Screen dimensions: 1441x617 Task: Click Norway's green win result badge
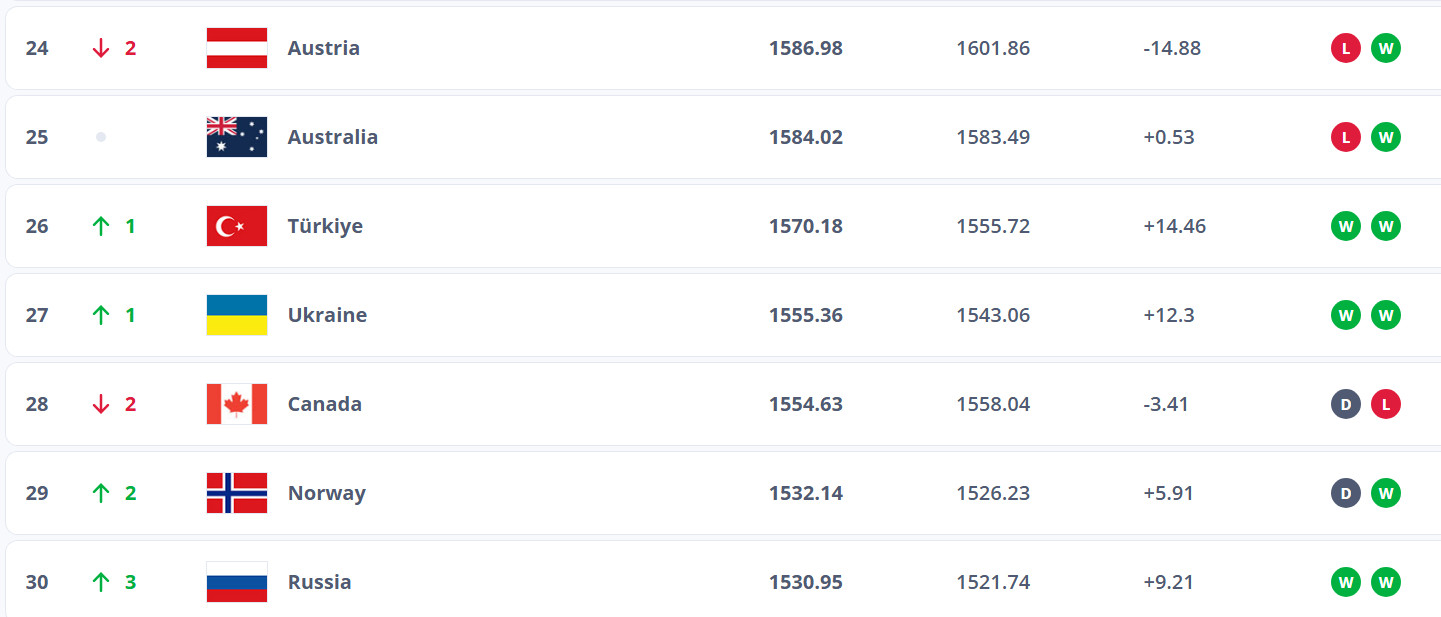coord(1385,493)
